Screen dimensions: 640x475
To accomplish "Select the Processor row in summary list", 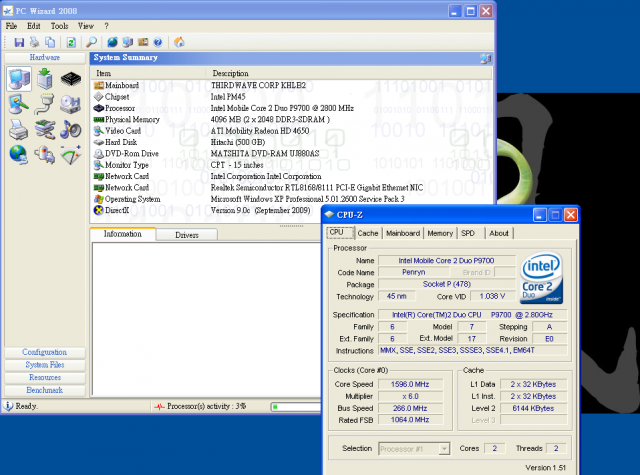I will tap(291, 108).
